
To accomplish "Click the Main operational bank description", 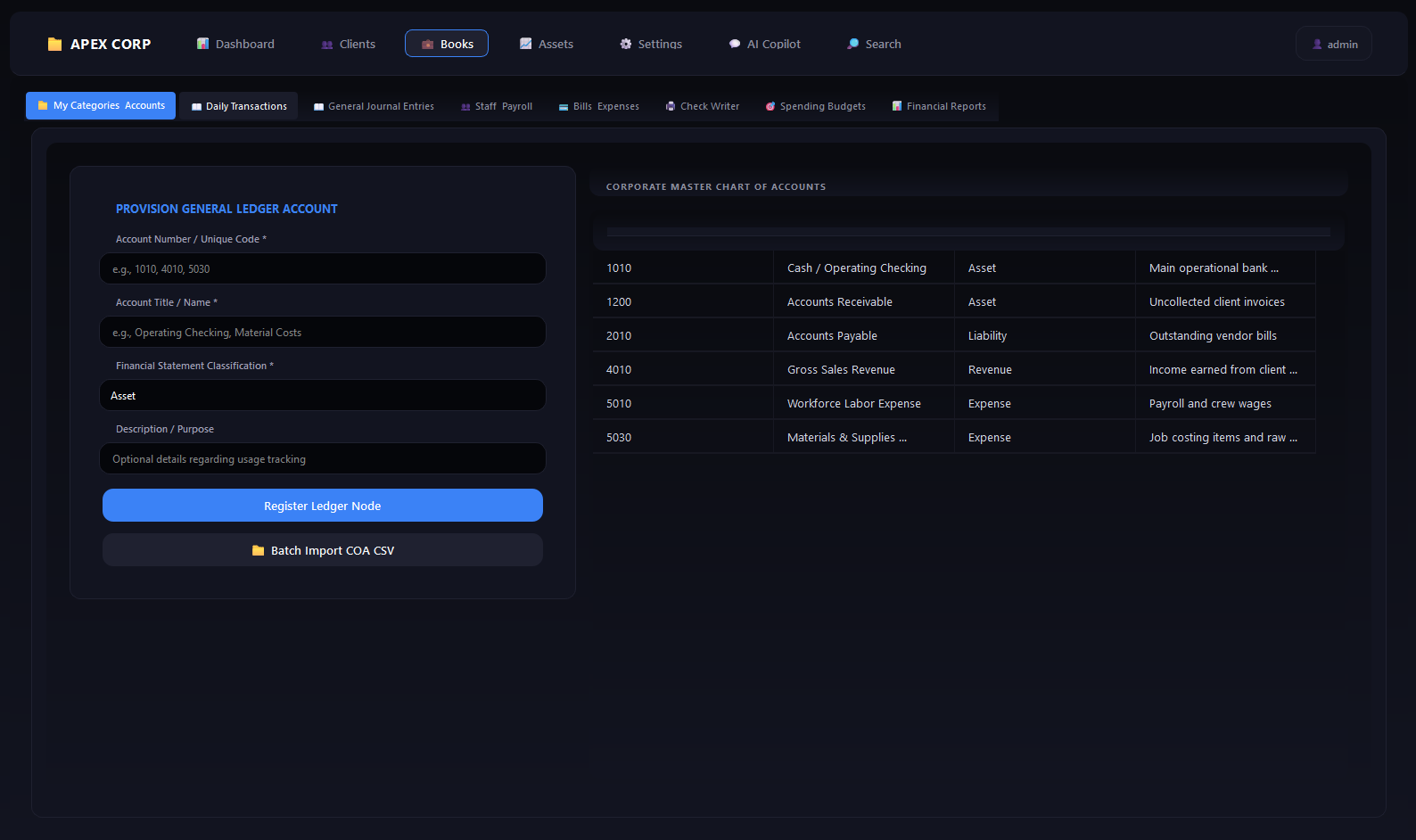I will tap(1226, 268).
